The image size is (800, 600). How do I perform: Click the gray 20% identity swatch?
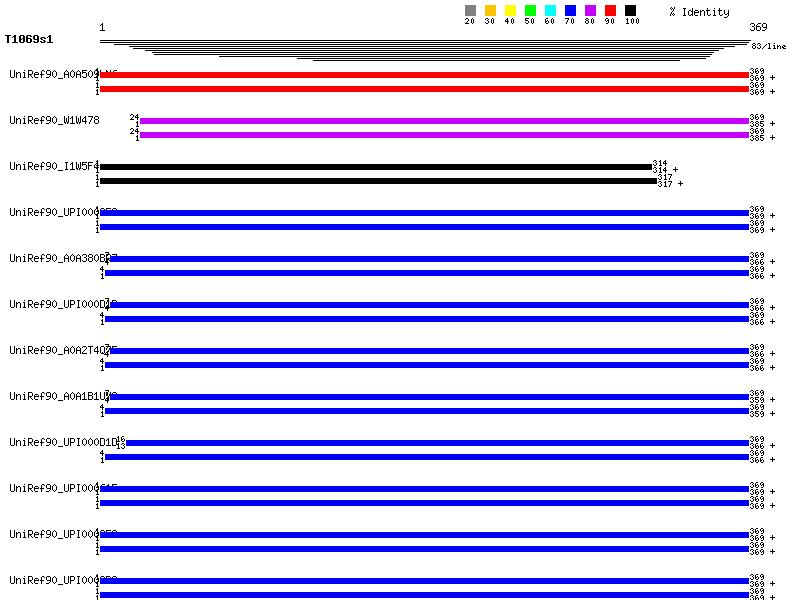click(470, 11)
